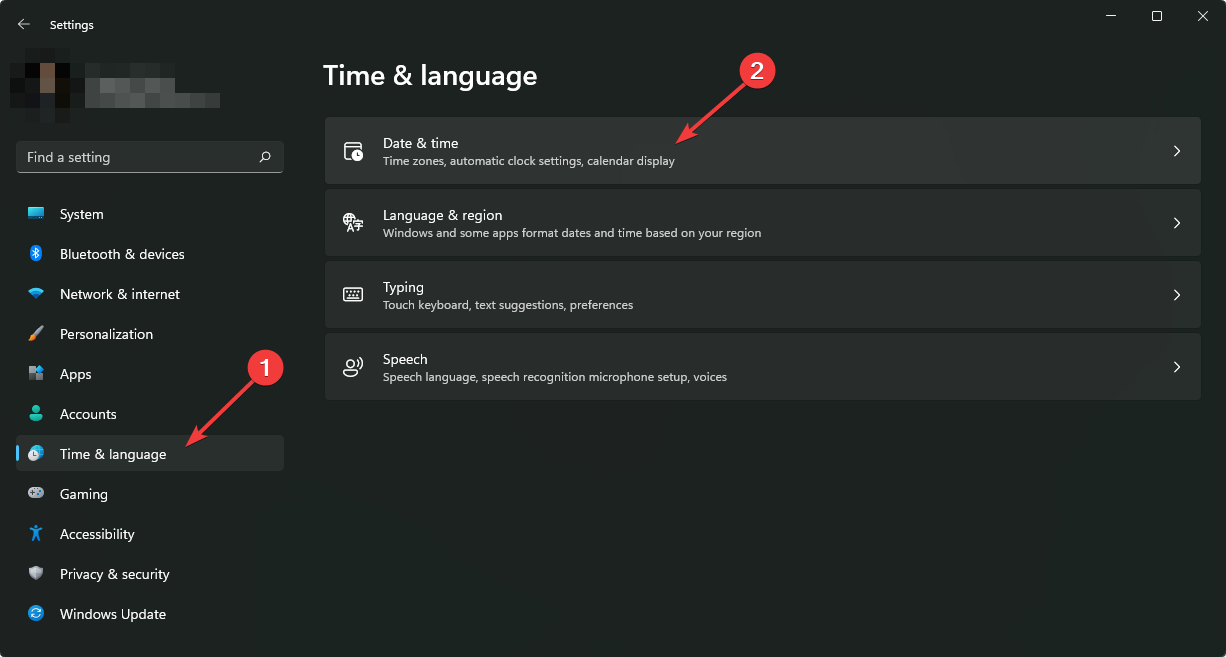This screenshot has width=1226, height=657.
Task: Click the System monitor icon in sidebar
Action: pyautogui.click(x=36, y=214)
